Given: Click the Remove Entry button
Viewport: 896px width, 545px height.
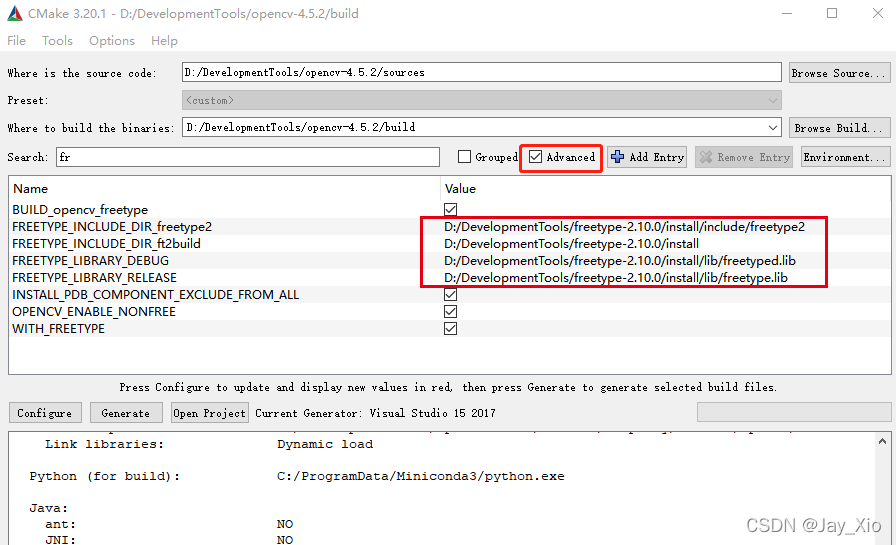Looking at the screenshot, I should point(744,157).
